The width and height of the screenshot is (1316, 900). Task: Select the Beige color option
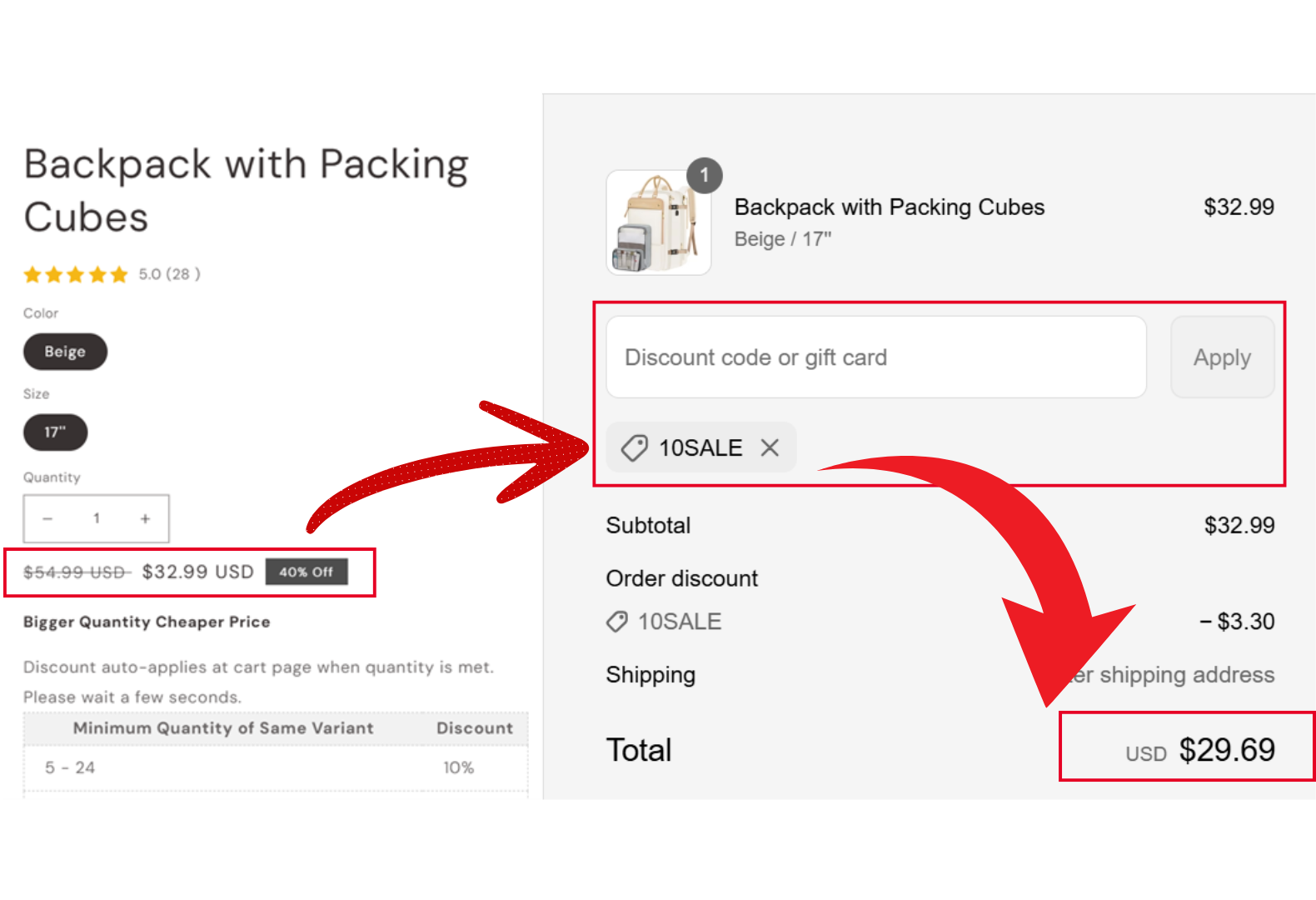[x=65, y=352]
